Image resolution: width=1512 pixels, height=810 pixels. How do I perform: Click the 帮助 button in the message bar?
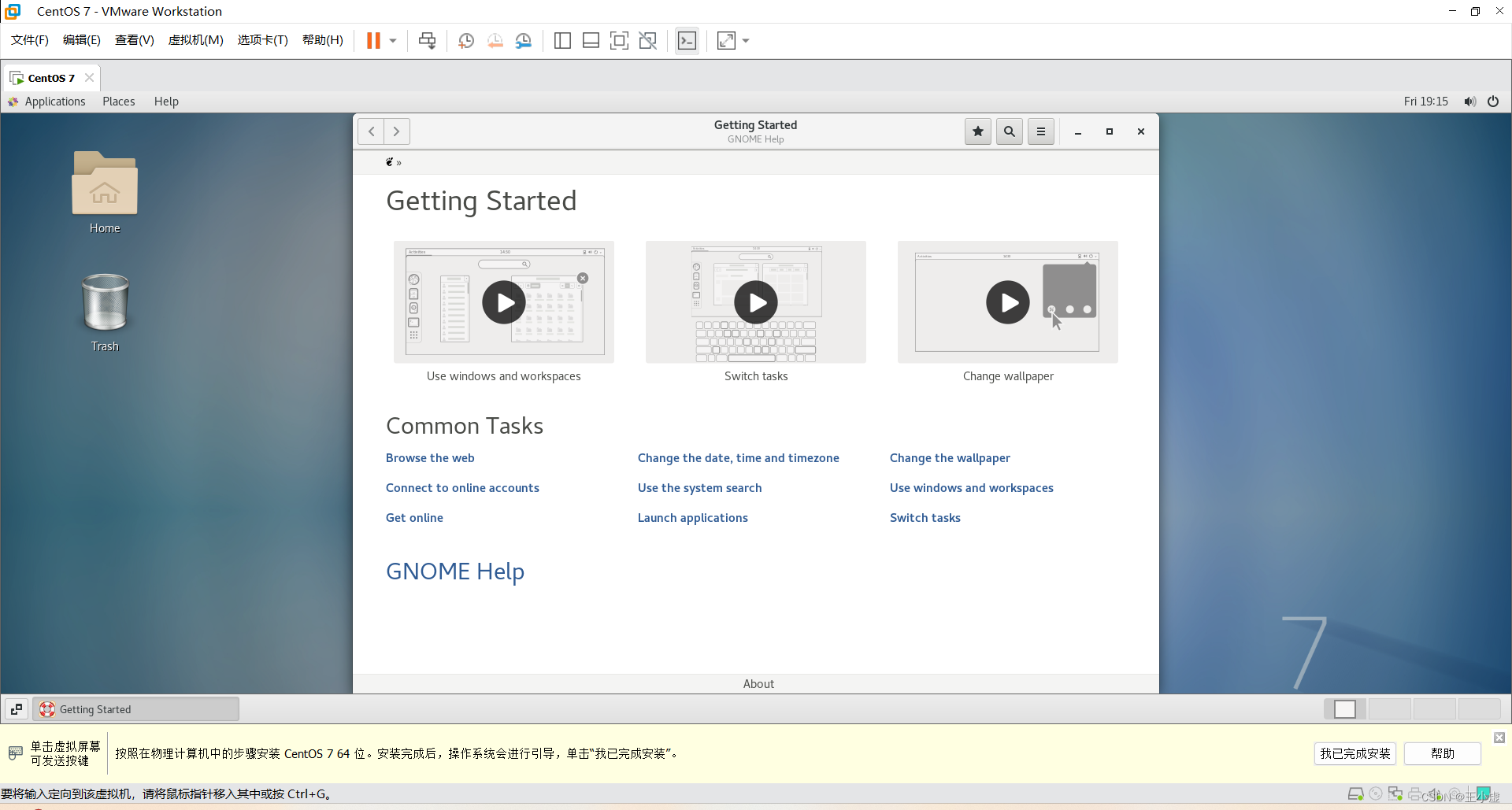point(1443,753)
